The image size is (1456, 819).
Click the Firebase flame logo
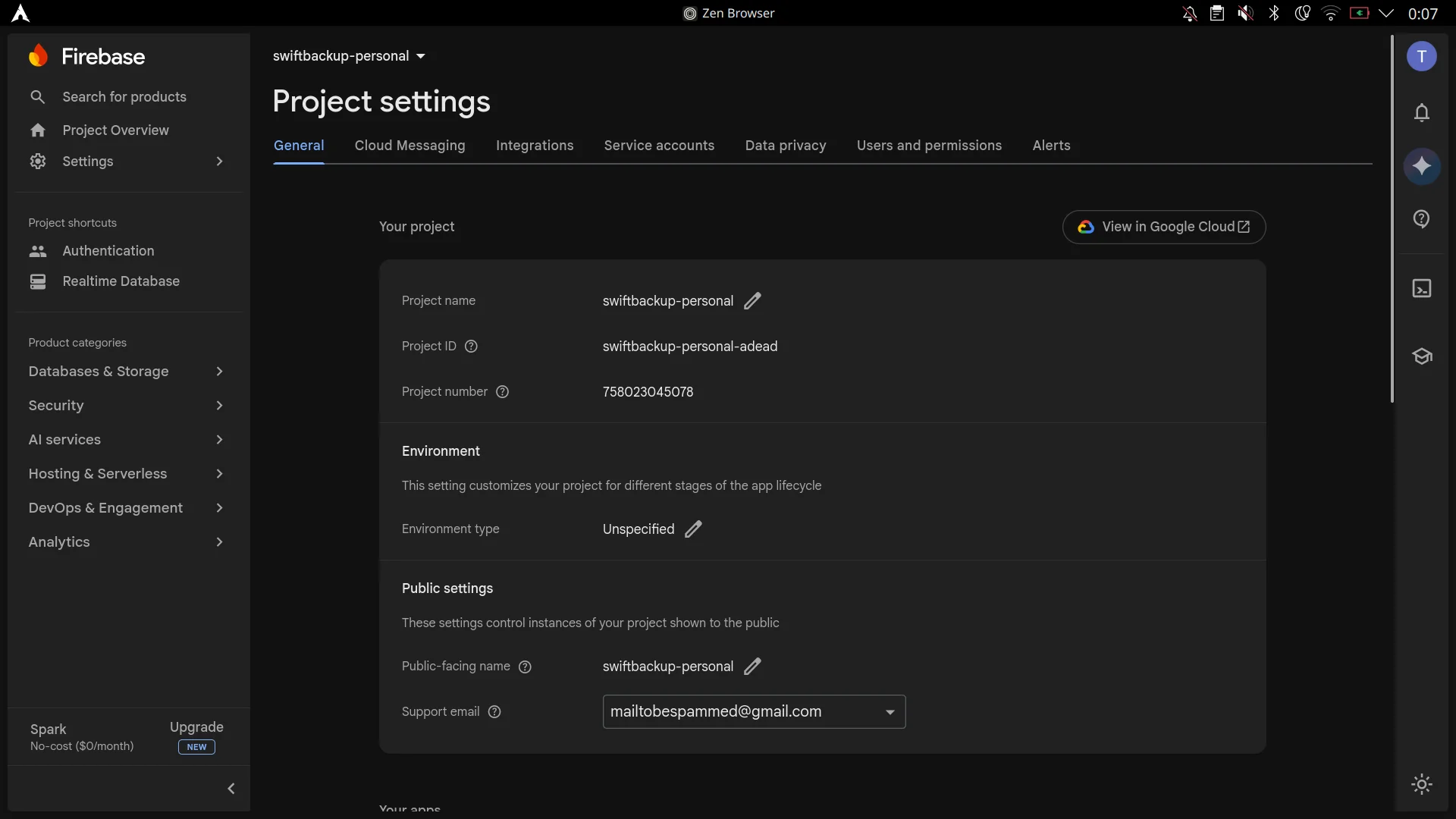38,56
